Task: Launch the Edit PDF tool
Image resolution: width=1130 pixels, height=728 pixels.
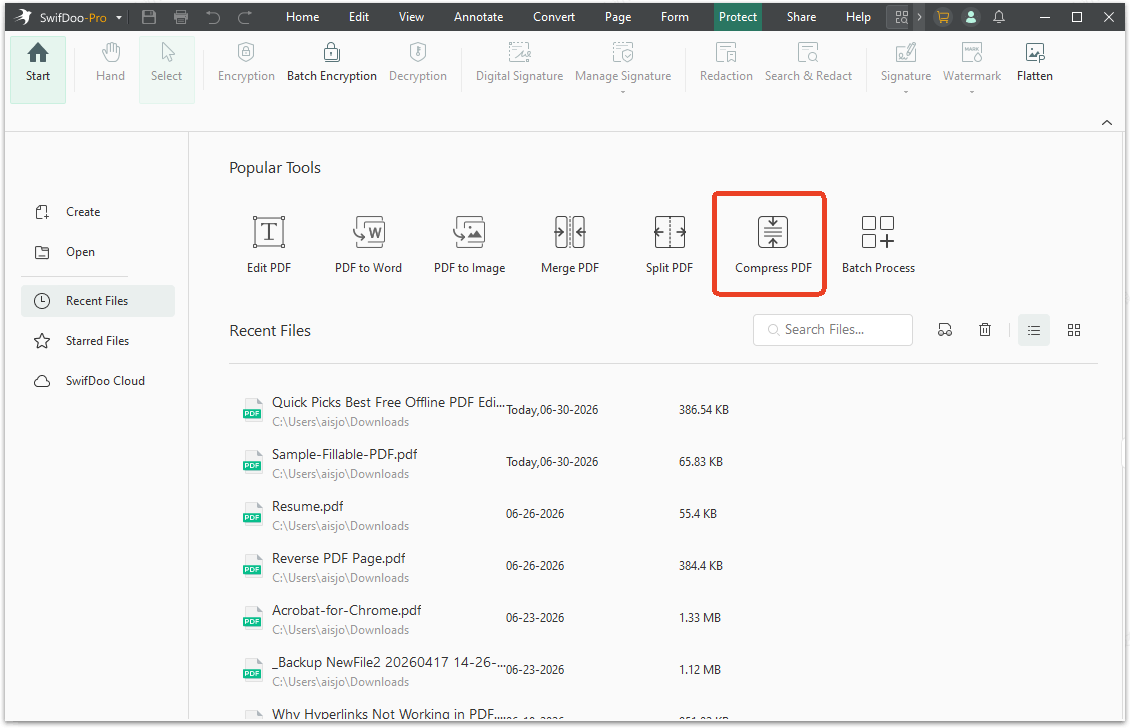Action: coord(269,244)
